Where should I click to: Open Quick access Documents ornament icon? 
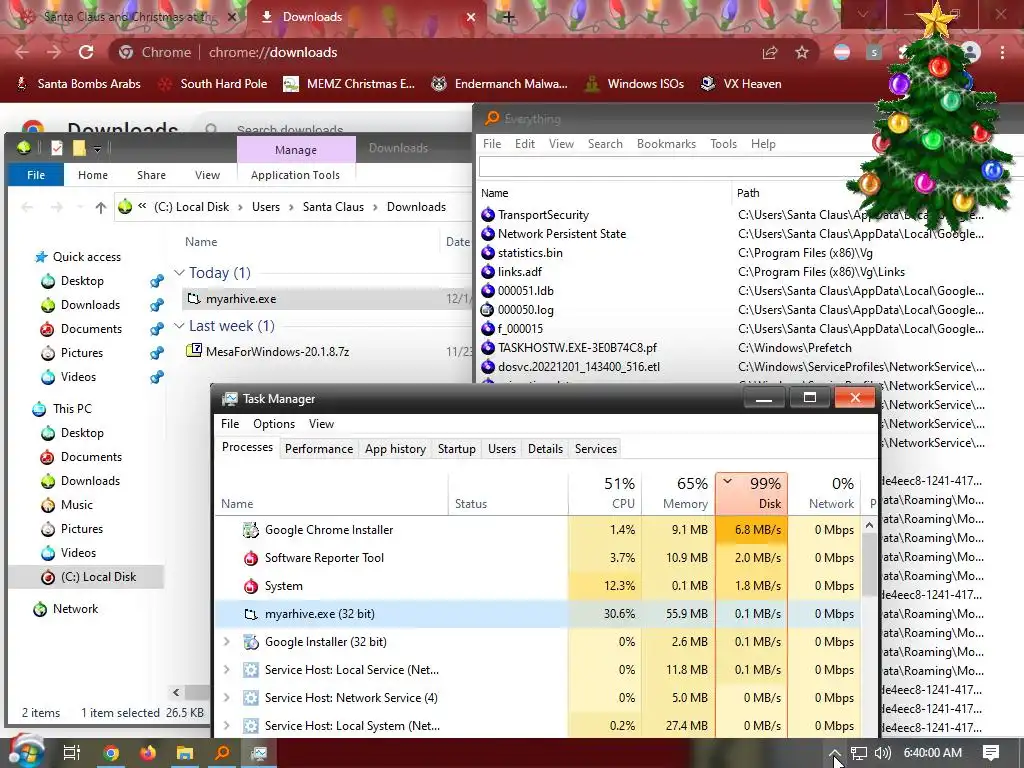click(48, 328)
